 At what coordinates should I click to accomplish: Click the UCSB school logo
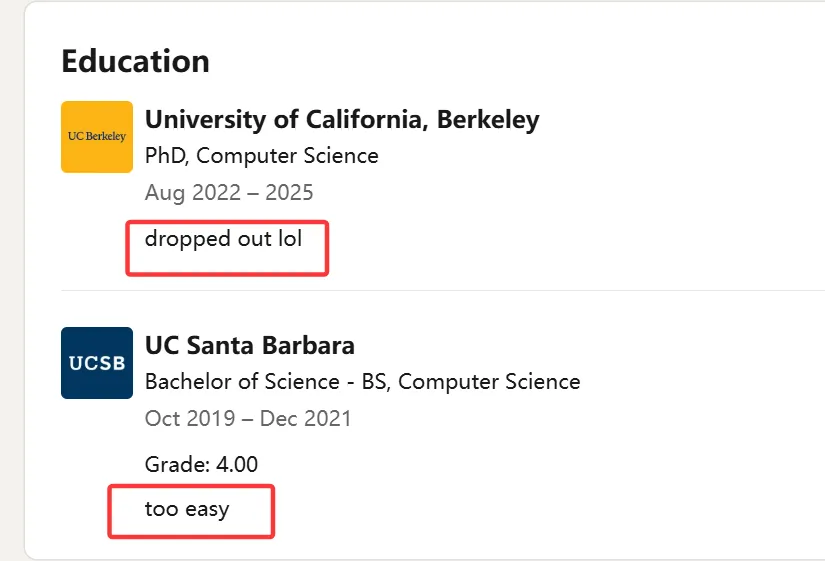[97, 363]
